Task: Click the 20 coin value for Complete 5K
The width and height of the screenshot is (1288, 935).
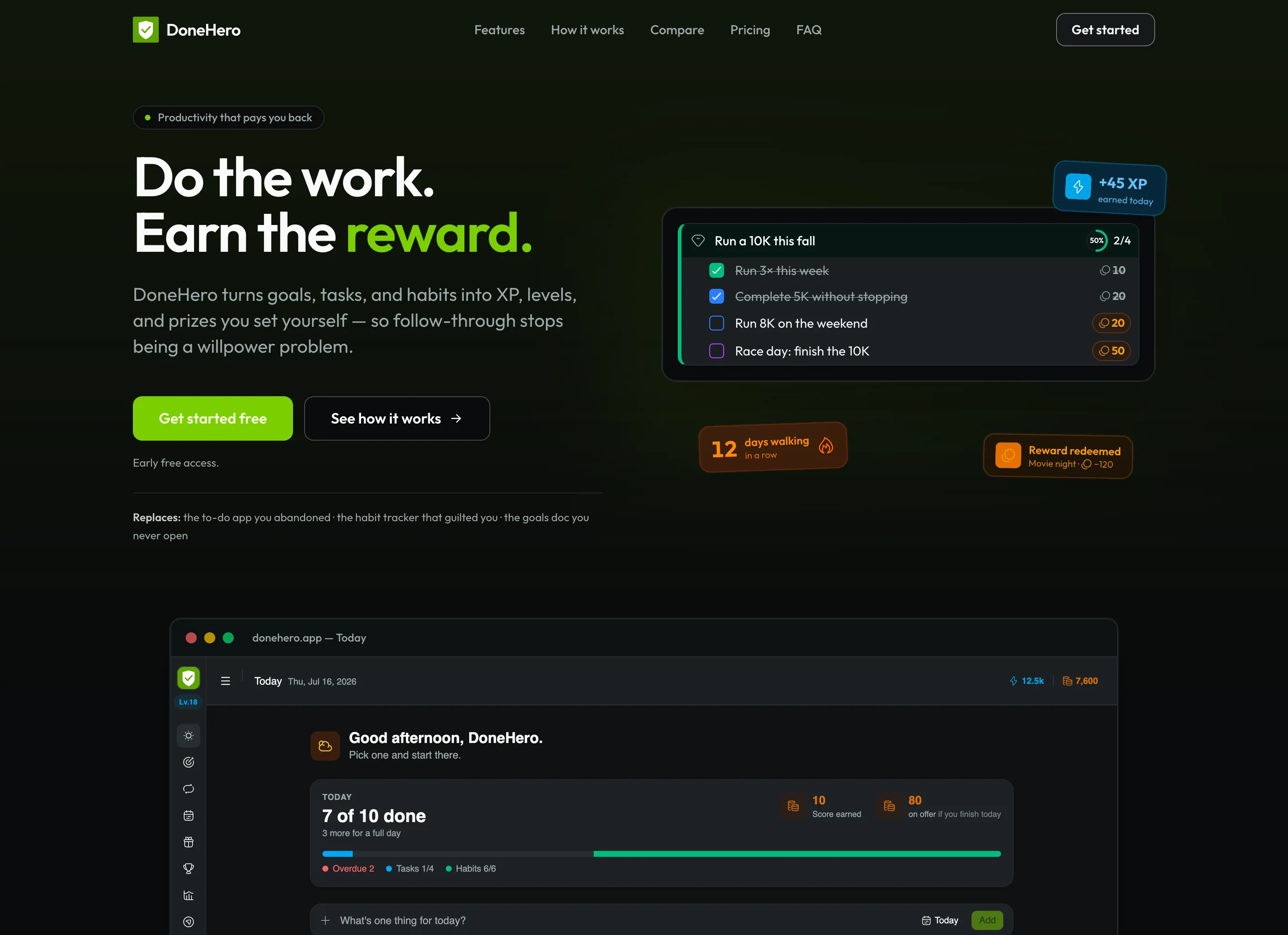Action: pyautogui.click(x=1113, y=296)
